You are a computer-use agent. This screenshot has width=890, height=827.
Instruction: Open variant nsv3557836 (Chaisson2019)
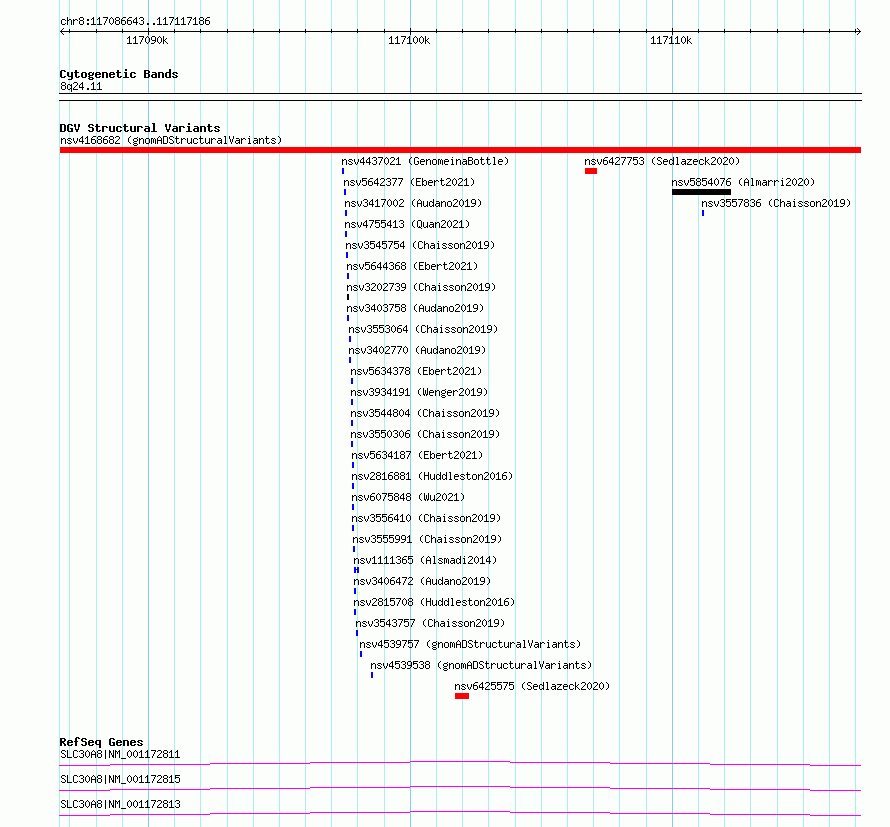[776, 203]
